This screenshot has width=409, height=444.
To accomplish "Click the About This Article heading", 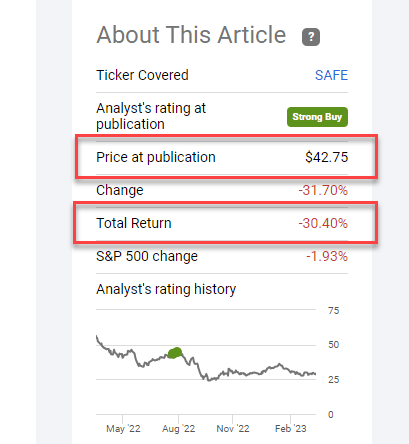I will (191, 35).
